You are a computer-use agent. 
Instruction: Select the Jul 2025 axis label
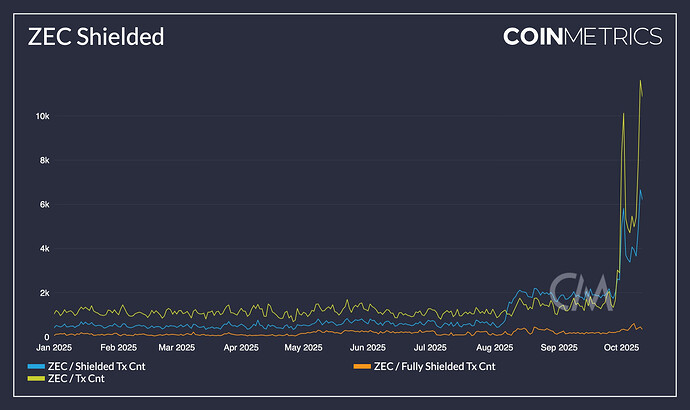click(430, 348)
